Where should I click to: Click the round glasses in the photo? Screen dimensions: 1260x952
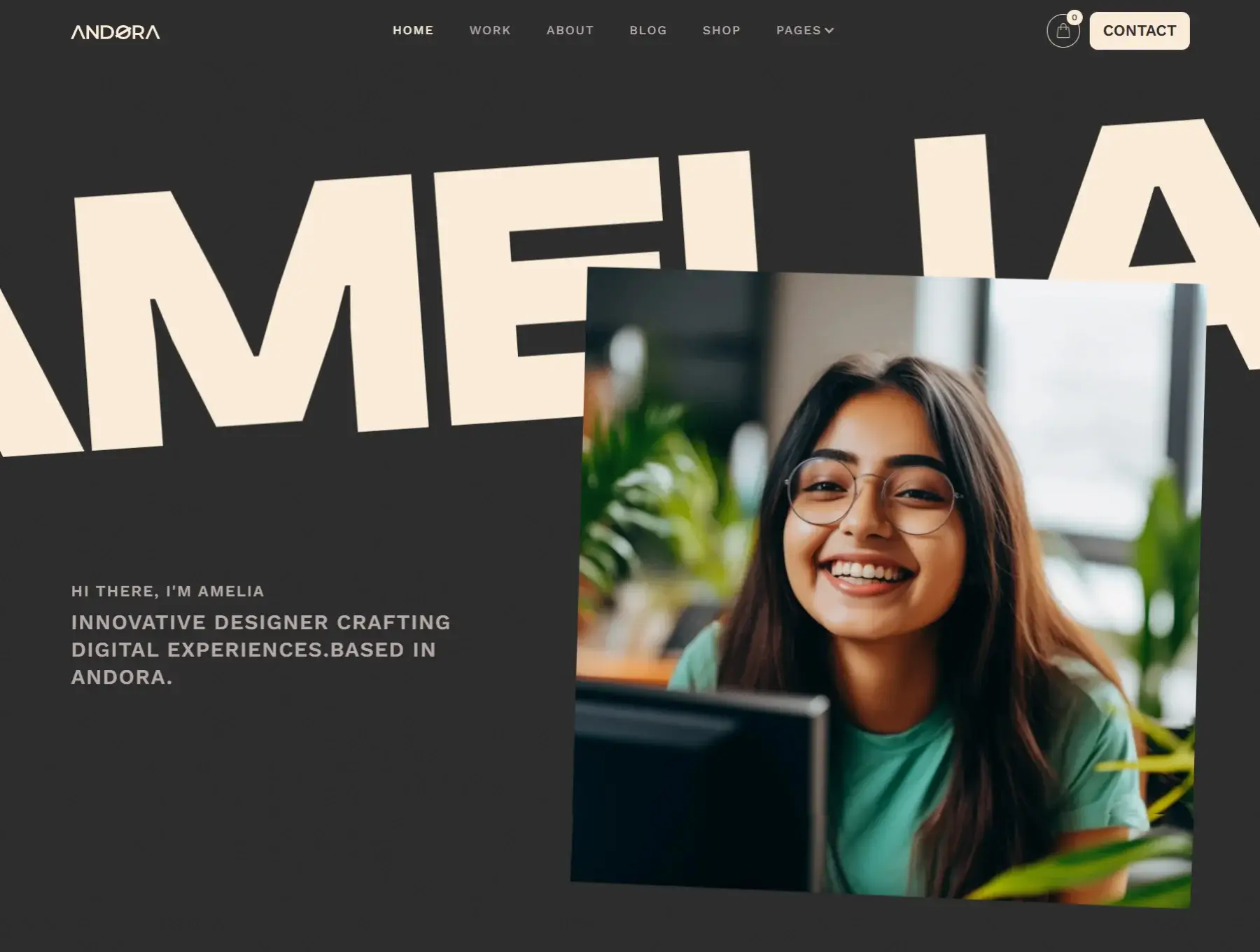[x=872, y=494]
